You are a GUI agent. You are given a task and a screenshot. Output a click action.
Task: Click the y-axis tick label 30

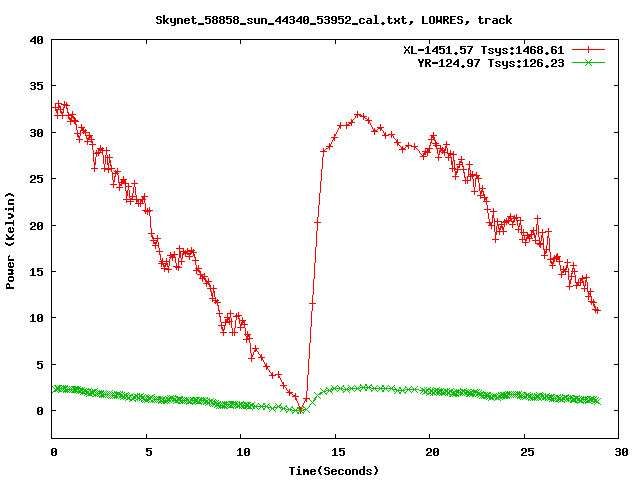click(36, 133)
